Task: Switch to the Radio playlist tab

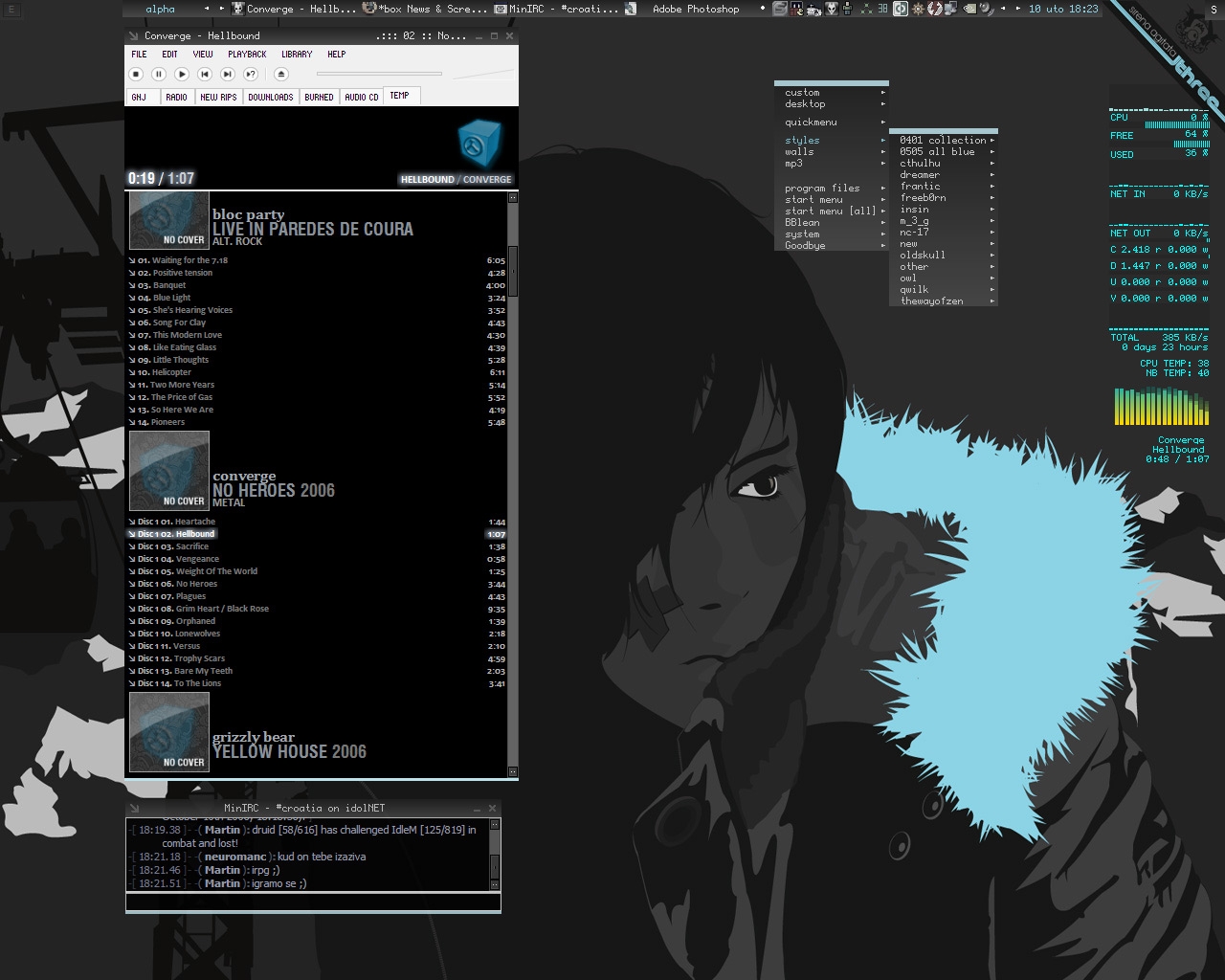Action: [x=176, y=97]
